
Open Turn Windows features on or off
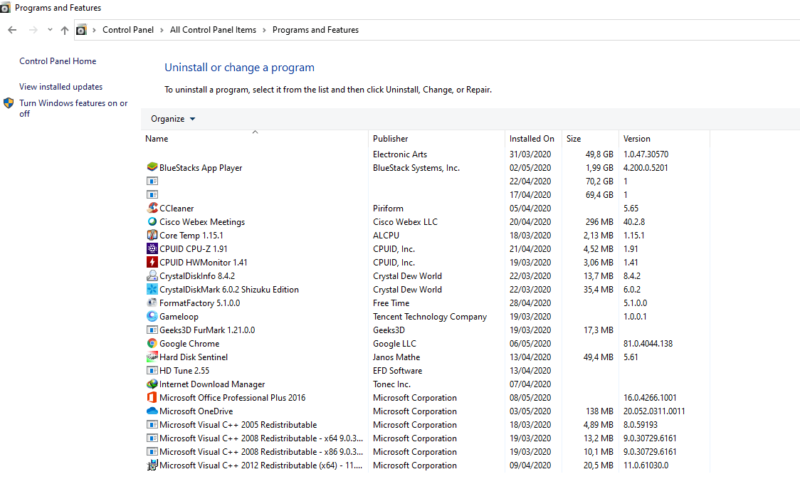pyautogui.click(x=73, y=108)
